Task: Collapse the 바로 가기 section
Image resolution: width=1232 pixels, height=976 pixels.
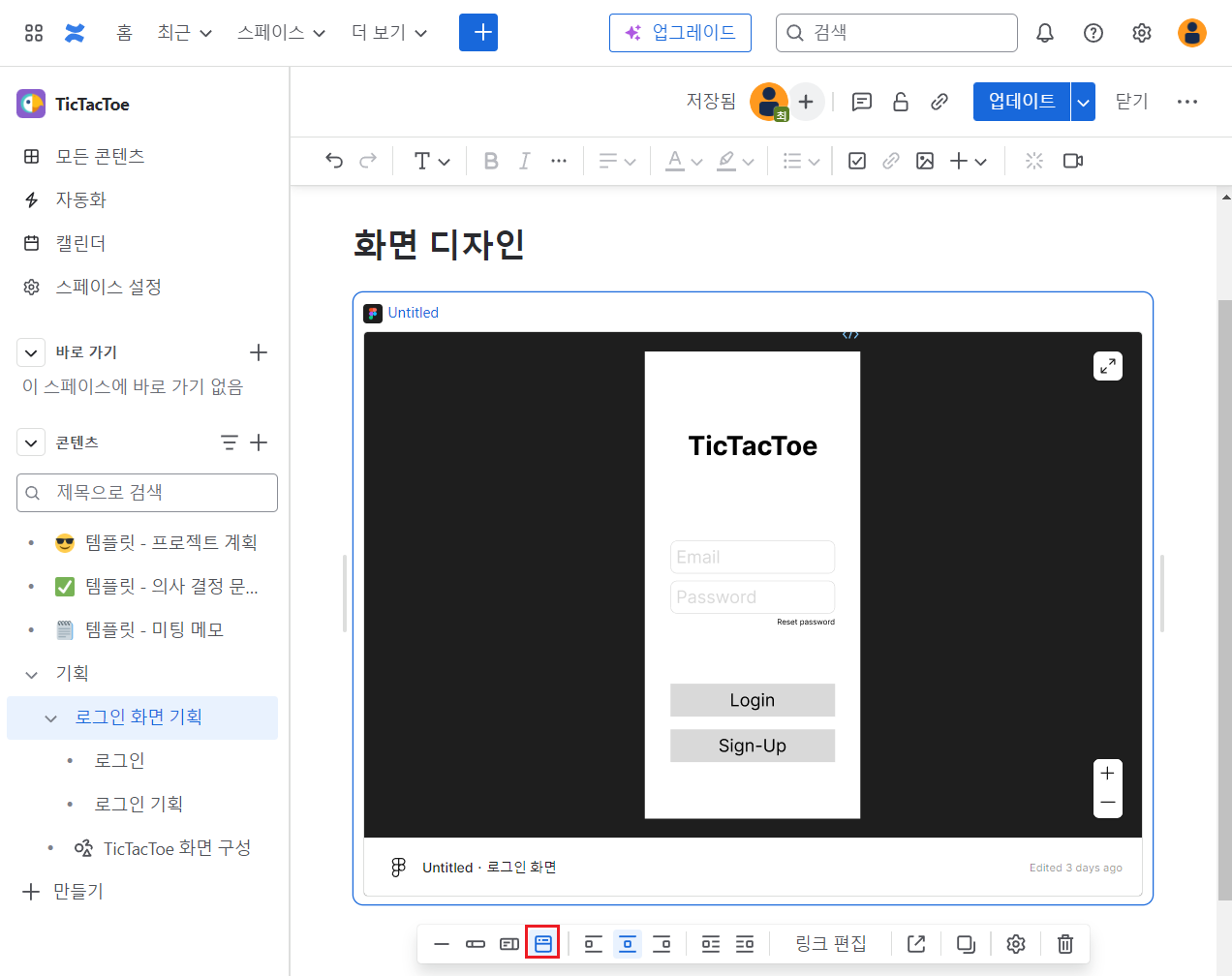Action: pos(31,352)
